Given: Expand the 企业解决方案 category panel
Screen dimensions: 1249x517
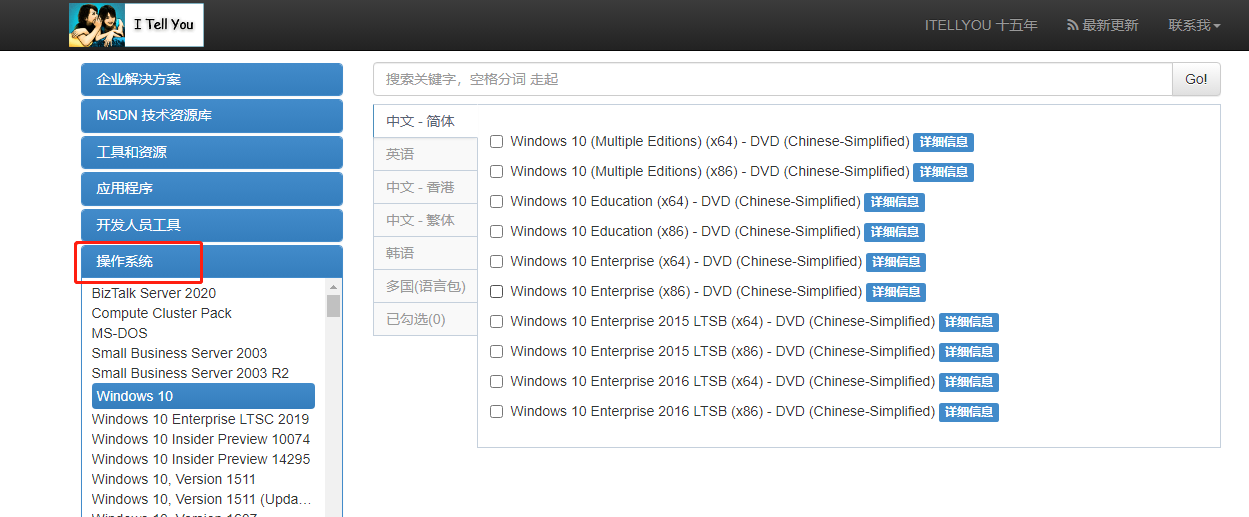Looking at the screenshot, I should 212,79.
